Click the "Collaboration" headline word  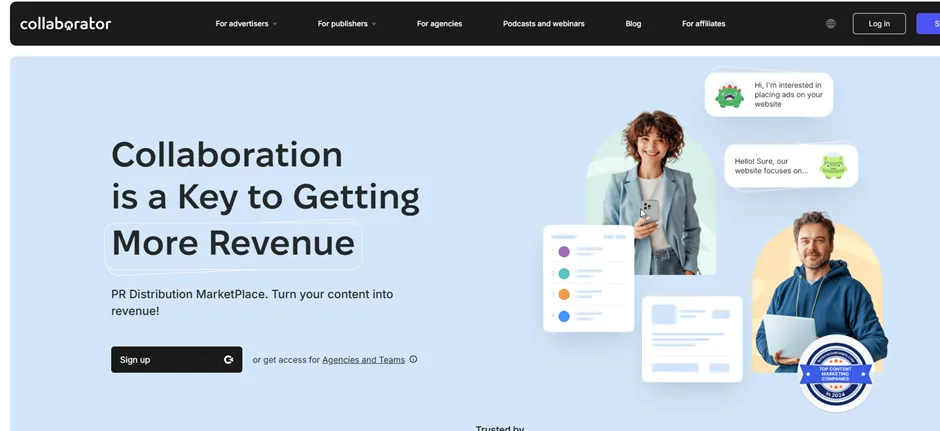pos(227,155)
